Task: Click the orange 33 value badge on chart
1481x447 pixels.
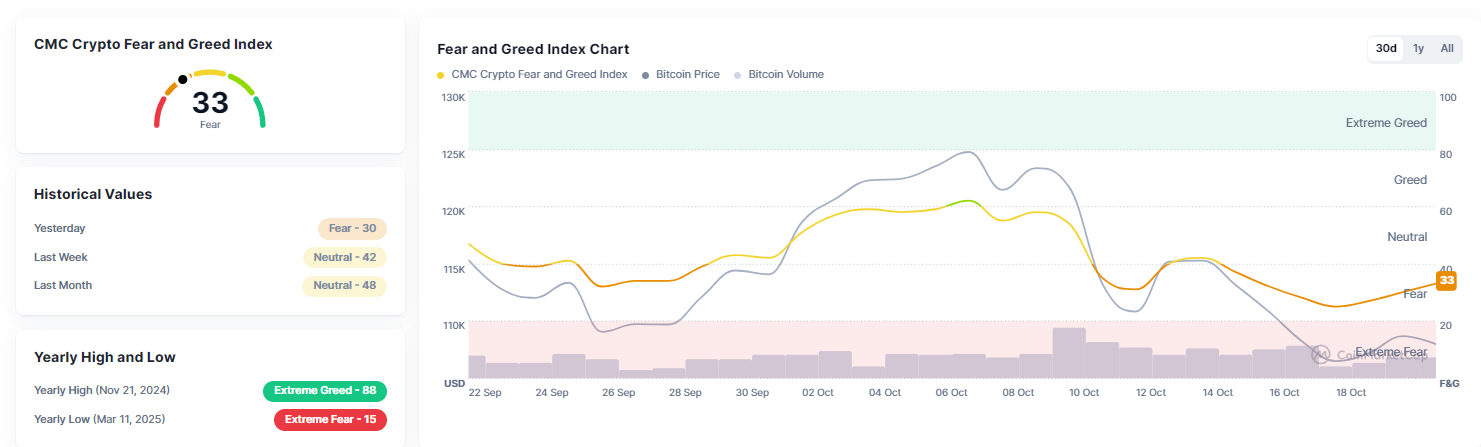Action: pos(1445,281)
